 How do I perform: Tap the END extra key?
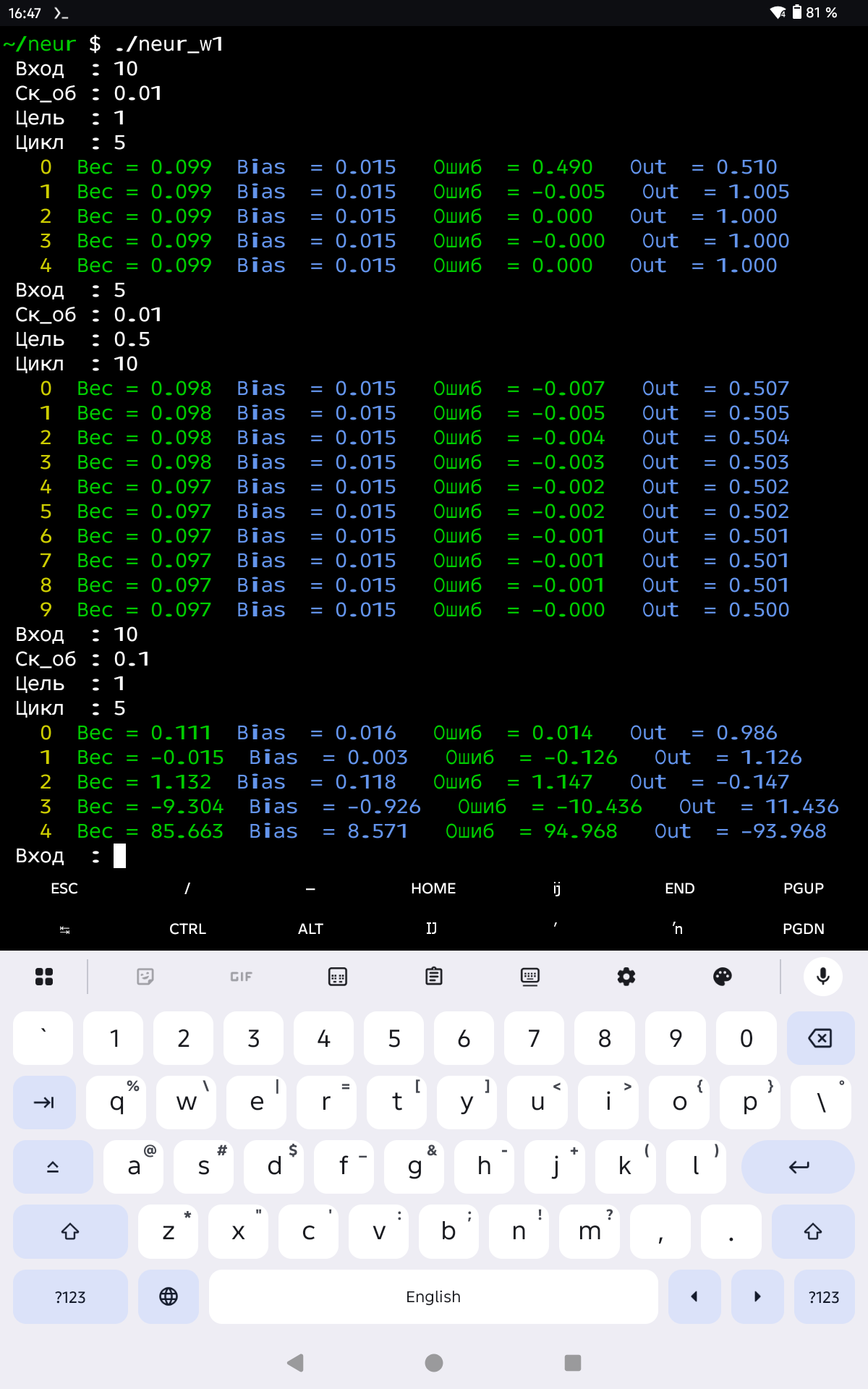(x=680, y=888)
